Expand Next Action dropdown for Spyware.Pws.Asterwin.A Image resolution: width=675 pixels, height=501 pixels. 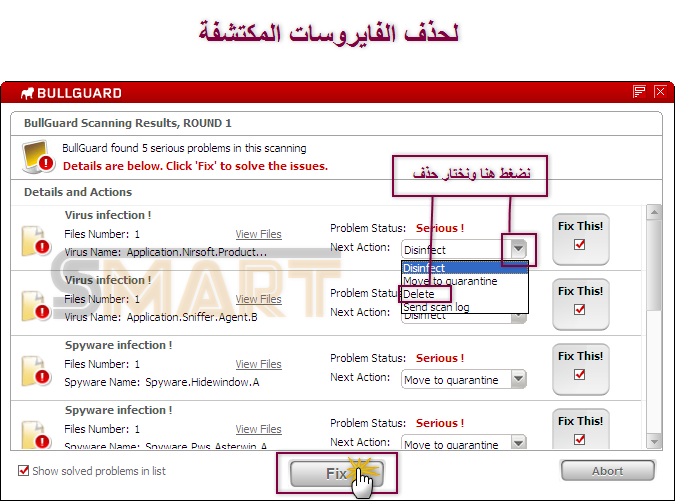[x=518, y=444]
